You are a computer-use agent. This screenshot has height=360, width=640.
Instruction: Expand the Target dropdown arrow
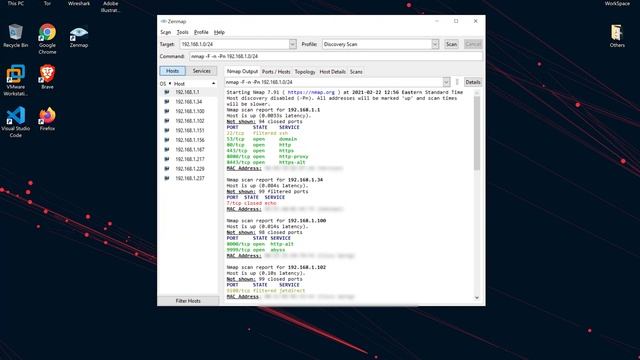pos(292,44)
